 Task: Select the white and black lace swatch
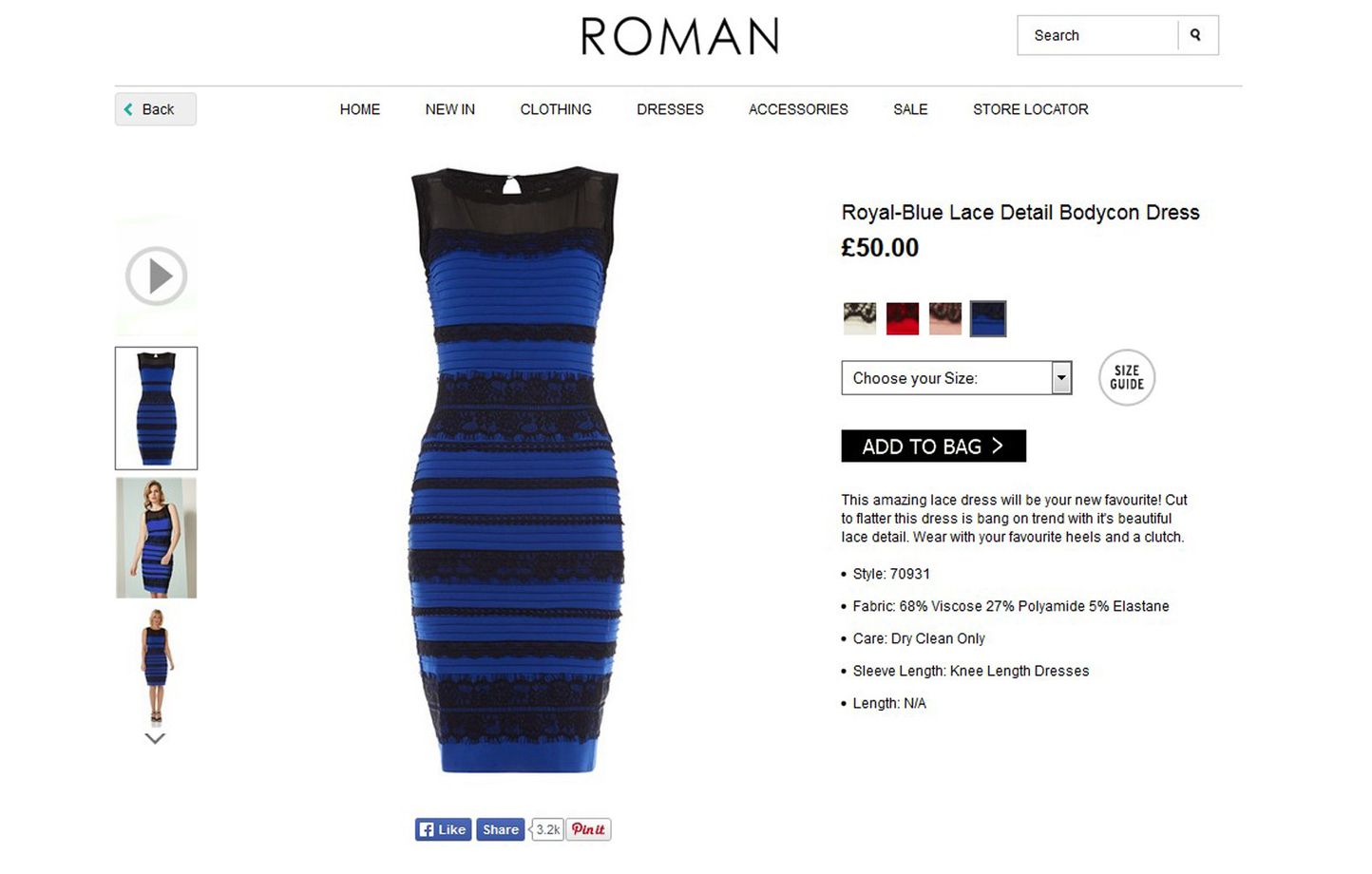pos(860,318)
